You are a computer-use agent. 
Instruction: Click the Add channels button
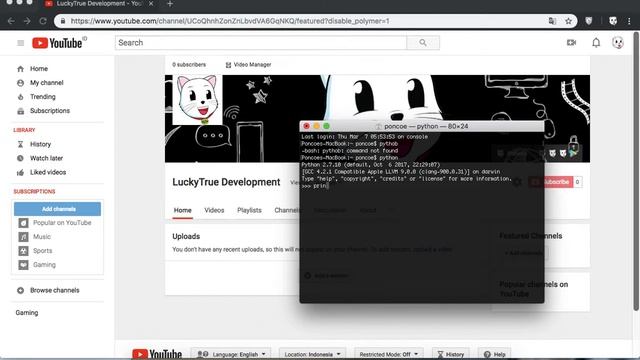click(x=58, y=209)
